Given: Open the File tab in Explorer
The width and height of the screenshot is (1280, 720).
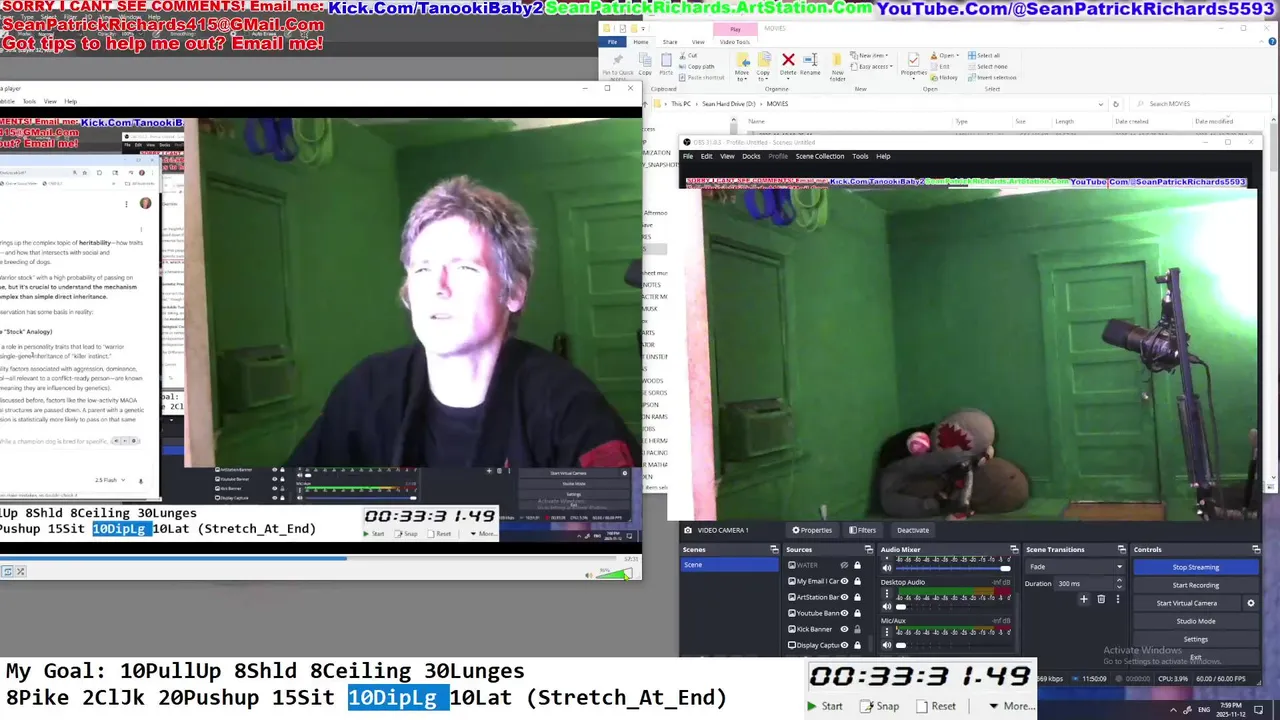Looking at the screenshot, I should (613, 42).
